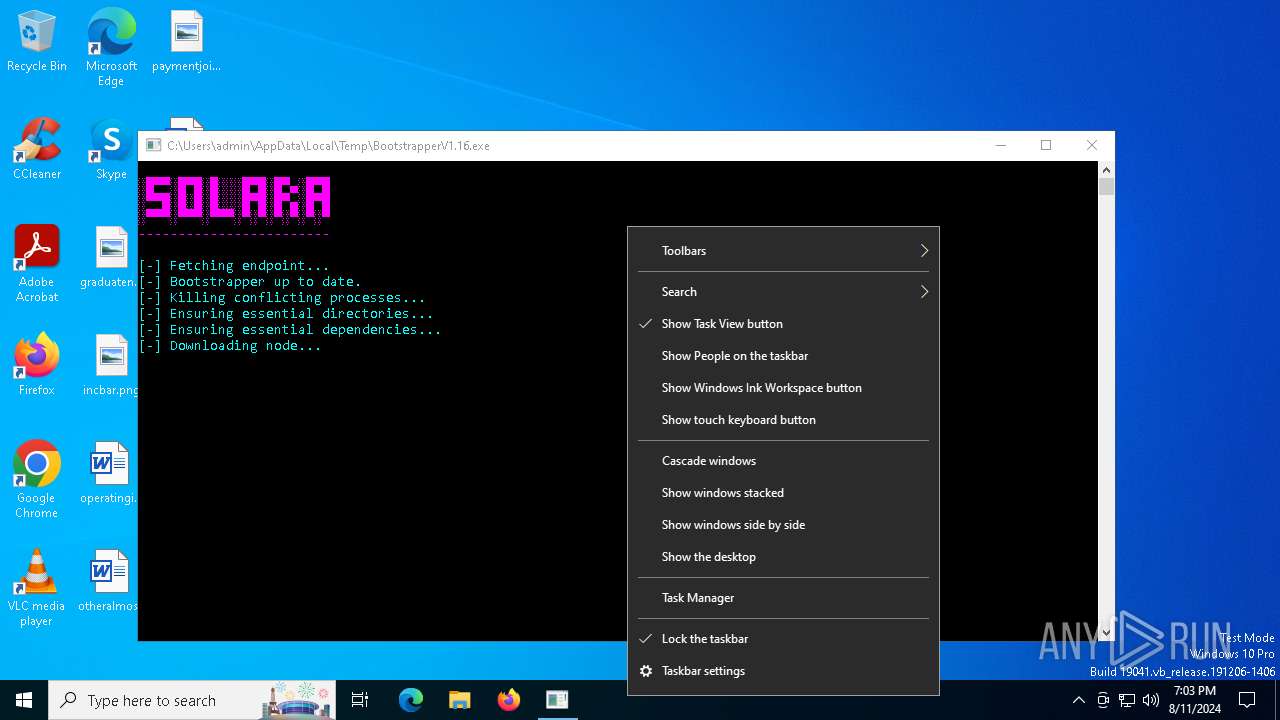Select the otheralmos Word document on desktop

(108, 582)
